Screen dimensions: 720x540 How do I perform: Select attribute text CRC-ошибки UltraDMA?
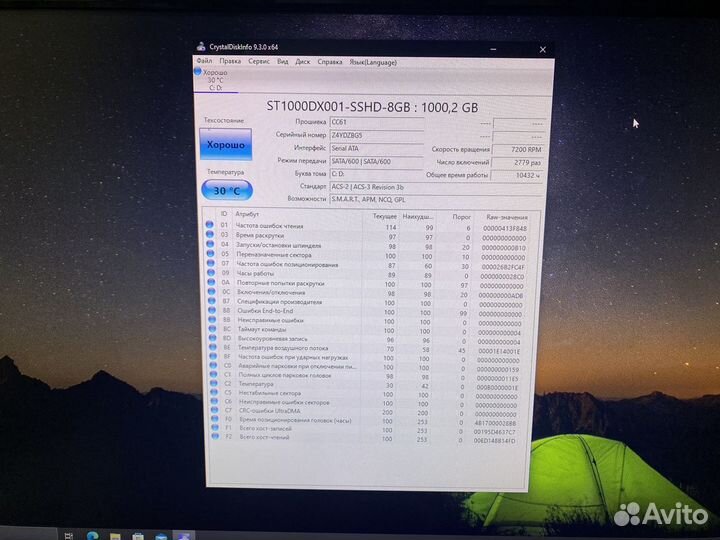coord(270,411)
